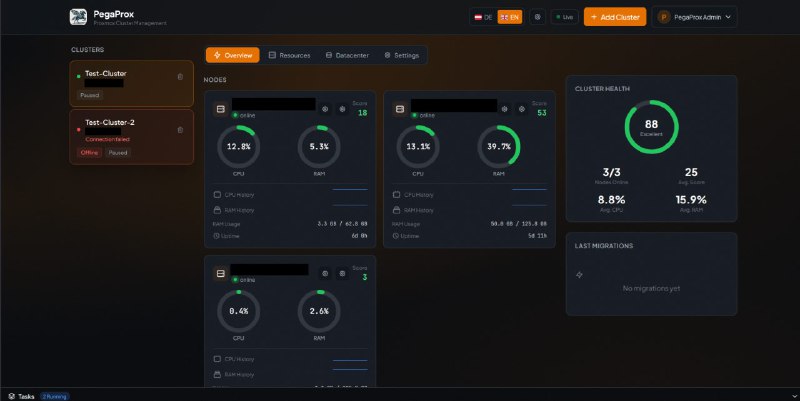Click server icon on node with score 53
The width and height of the screenshot is (800, 401).
[x=400, y=109]
